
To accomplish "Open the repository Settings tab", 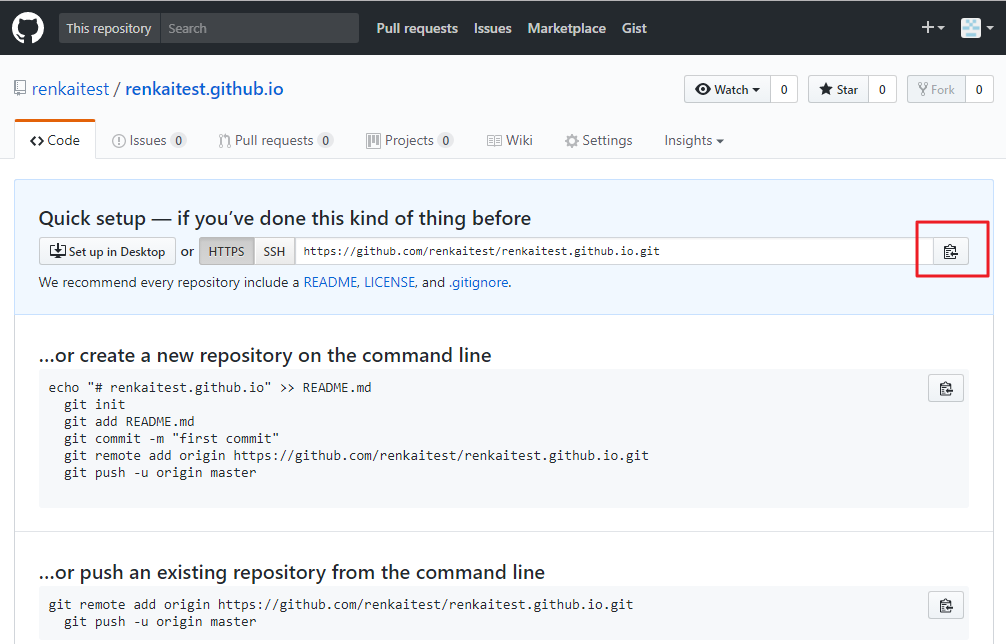I will click(x=599, y=140).
